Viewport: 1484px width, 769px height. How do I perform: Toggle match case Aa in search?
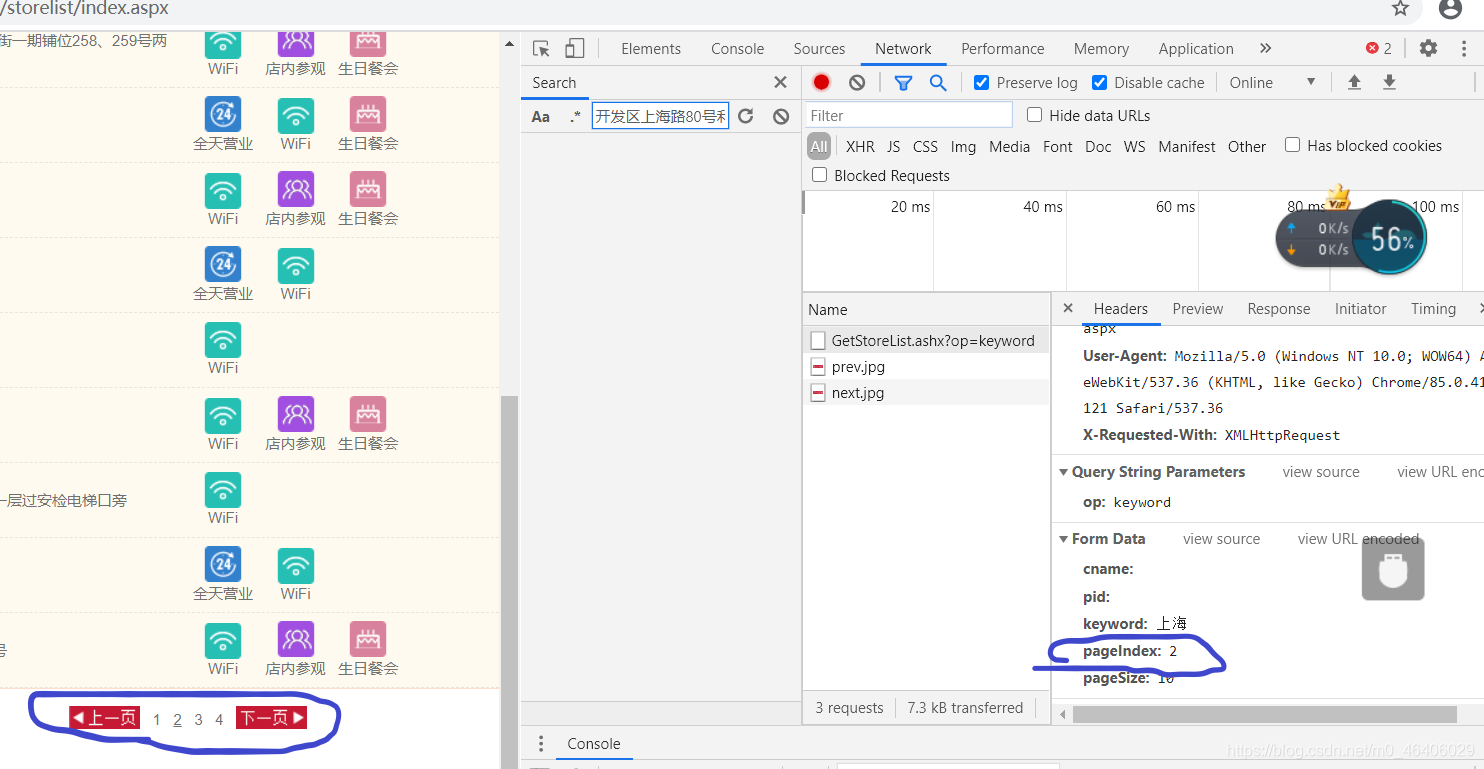pyautogui.click(x=541, y=116)
